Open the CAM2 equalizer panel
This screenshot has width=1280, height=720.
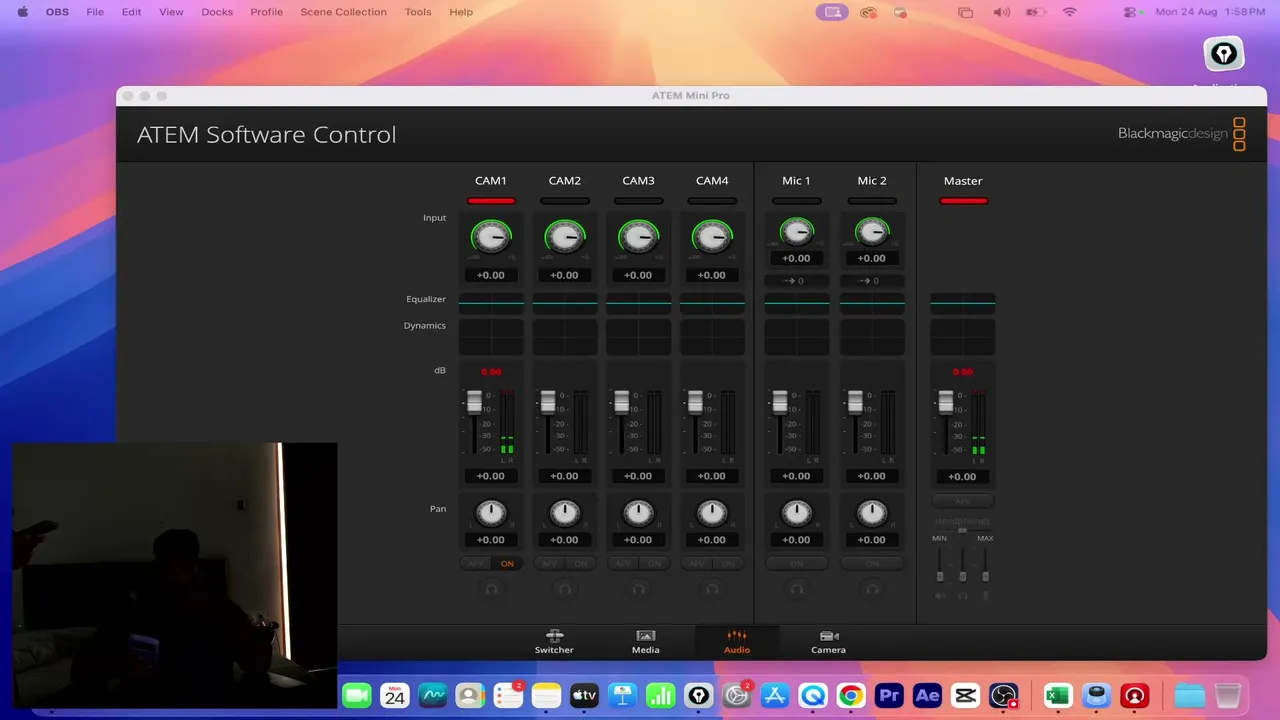point(565,302)
